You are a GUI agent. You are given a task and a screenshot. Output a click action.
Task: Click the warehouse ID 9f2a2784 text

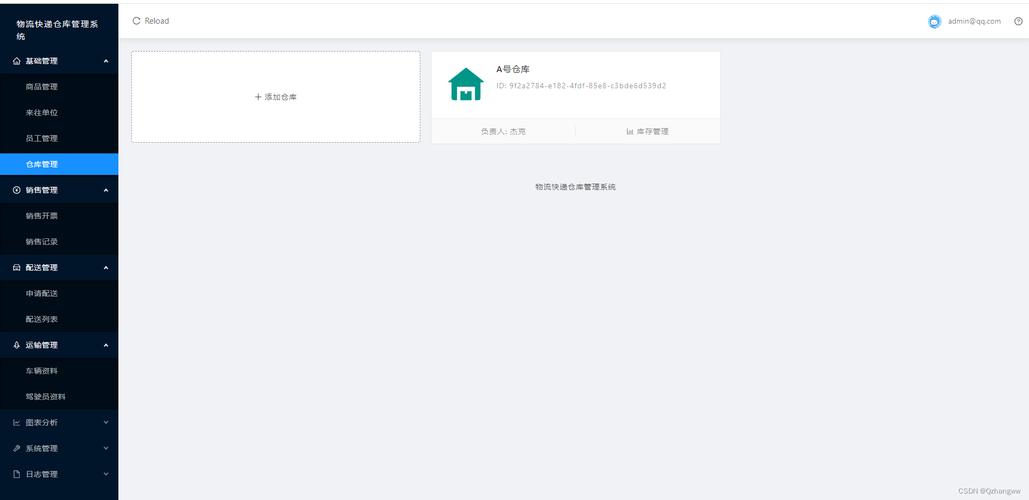coord(581,86)
